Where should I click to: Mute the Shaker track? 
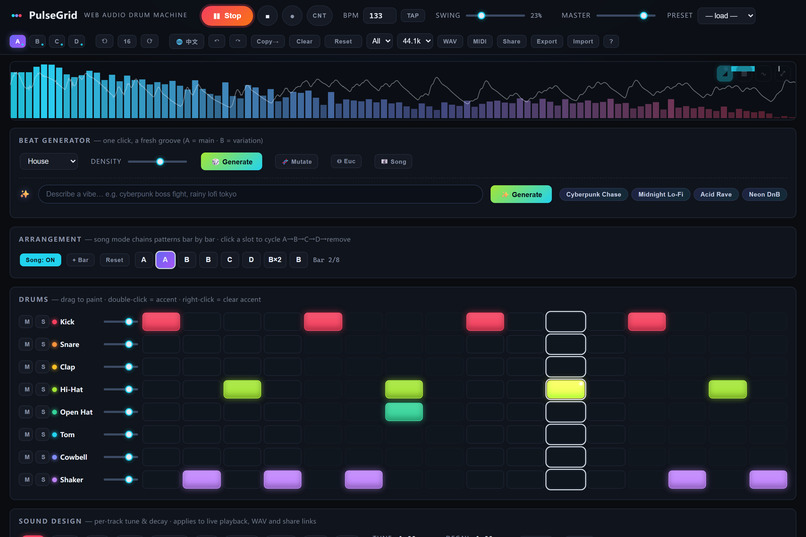click(27, 480)
